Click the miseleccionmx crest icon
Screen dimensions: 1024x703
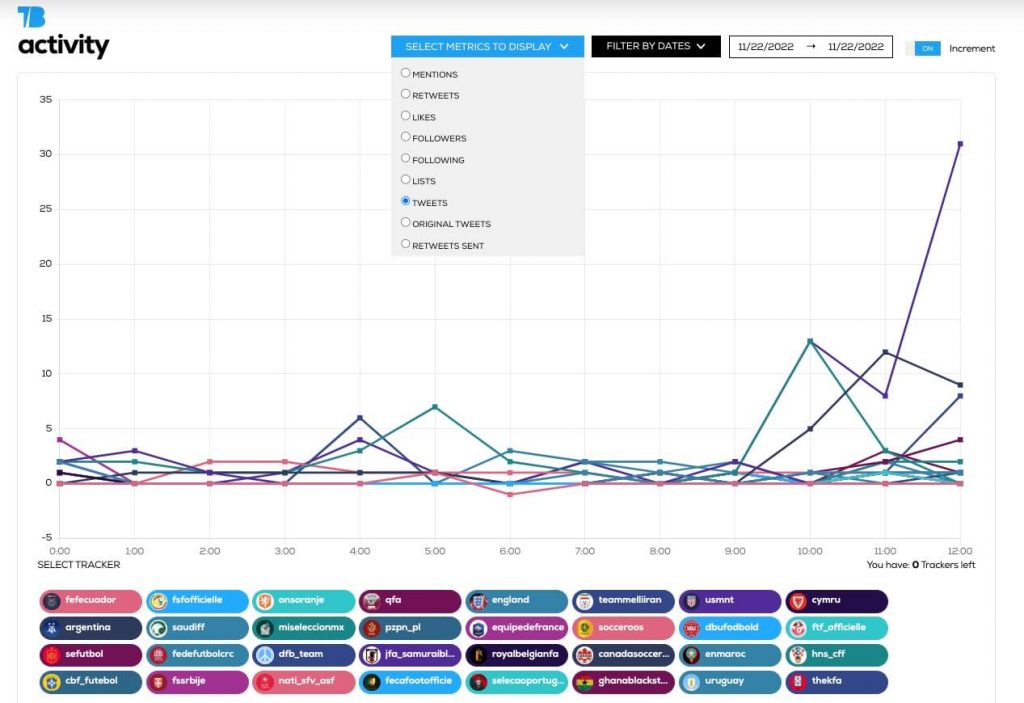point(264,629)
